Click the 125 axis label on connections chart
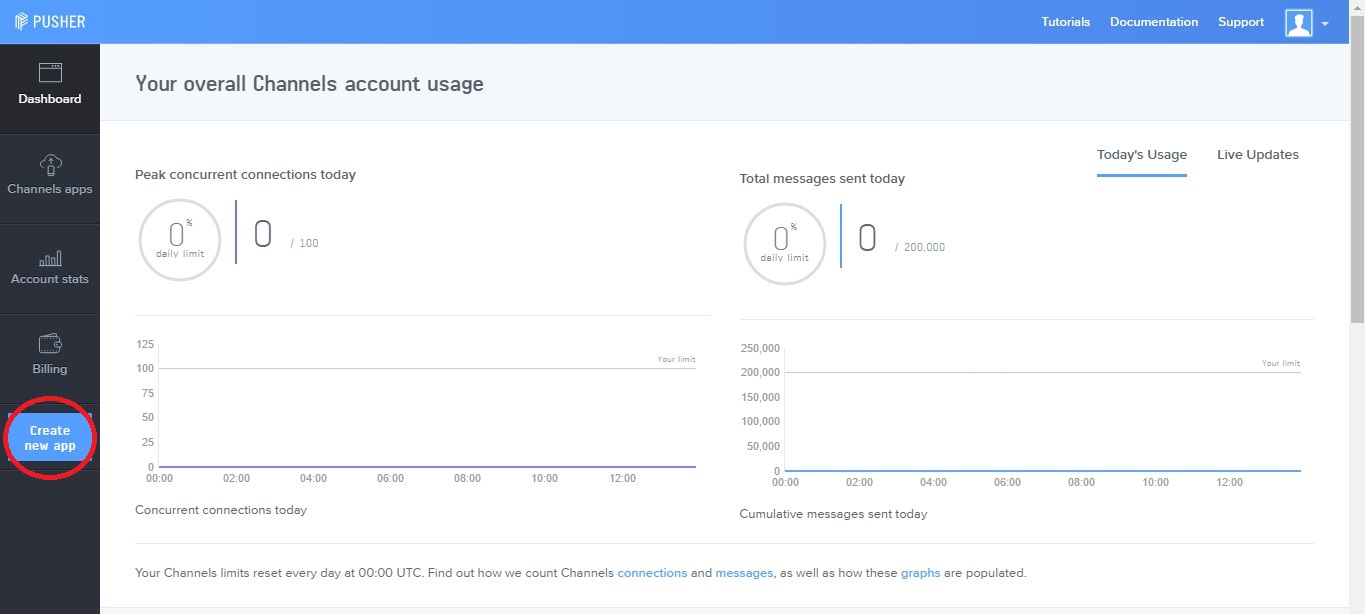Viewport: 1365px width, 614px height. click(145, 344)
